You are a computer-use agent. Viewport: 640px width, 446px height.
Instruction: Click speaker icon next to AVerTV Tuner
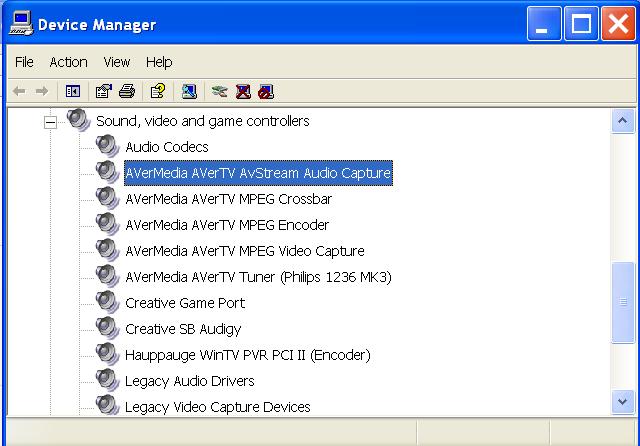(108, 276)
